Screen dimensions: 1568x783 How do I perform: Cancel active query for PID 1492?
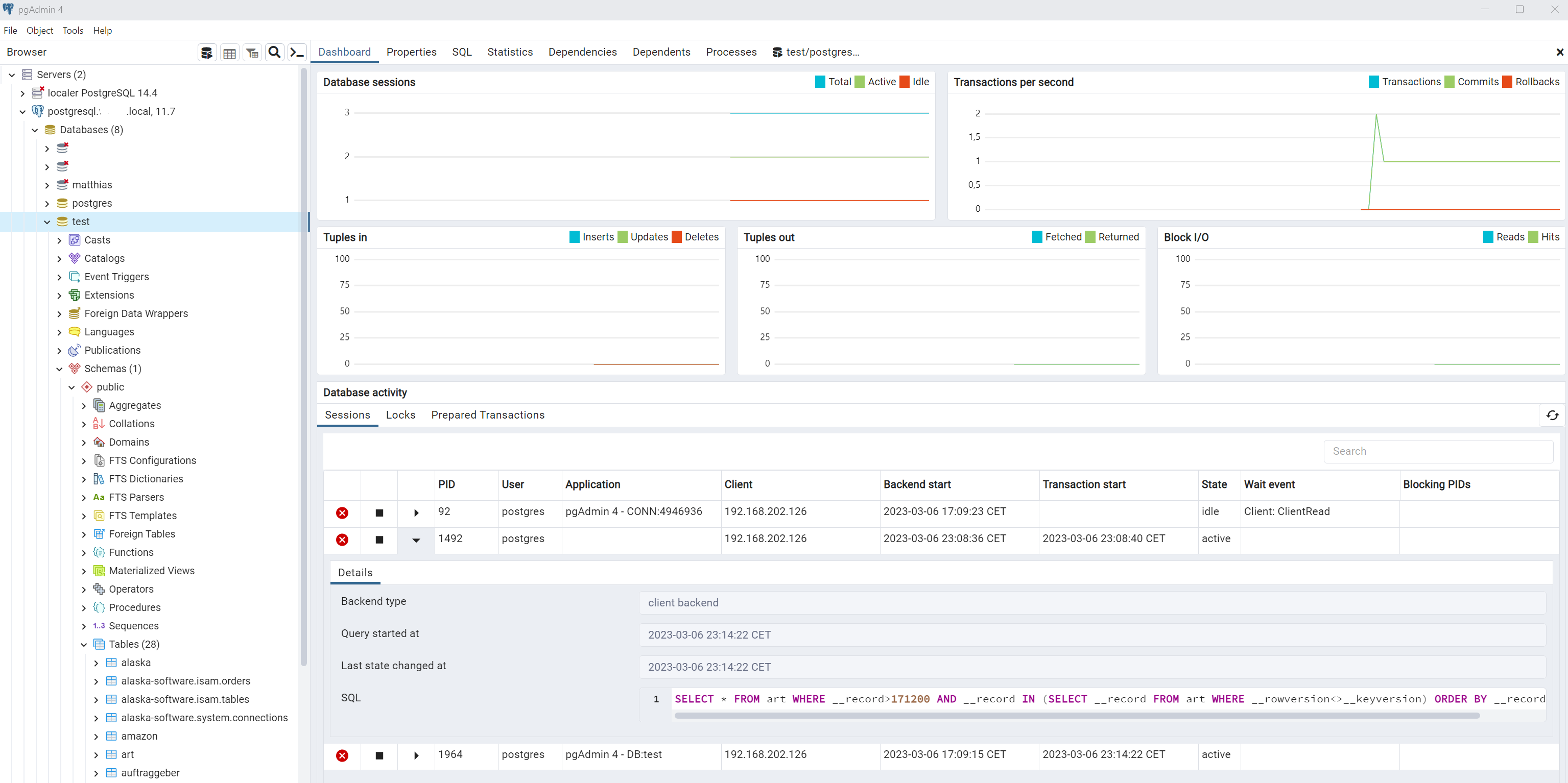point(379,540)
